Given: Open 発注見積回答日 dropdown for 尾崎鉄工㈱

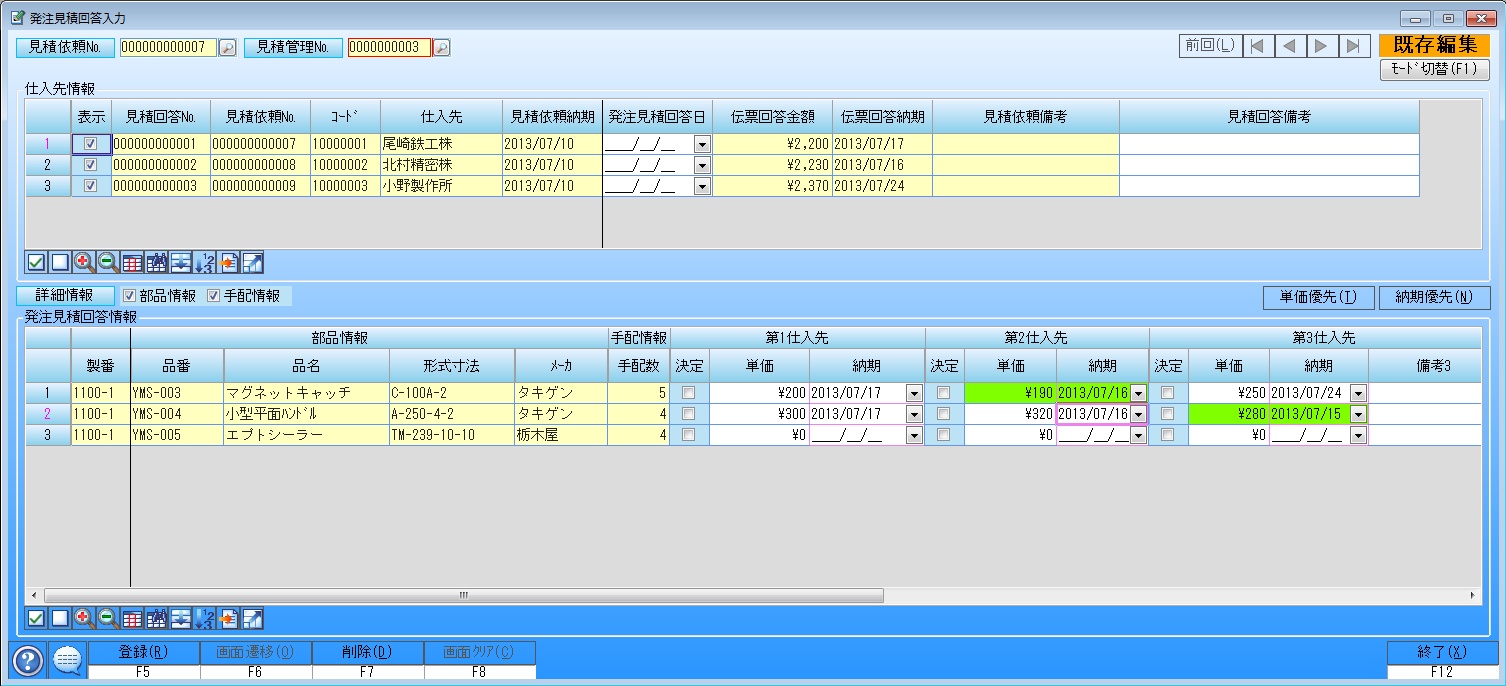Looking at the screenshot, I should 701,144.
